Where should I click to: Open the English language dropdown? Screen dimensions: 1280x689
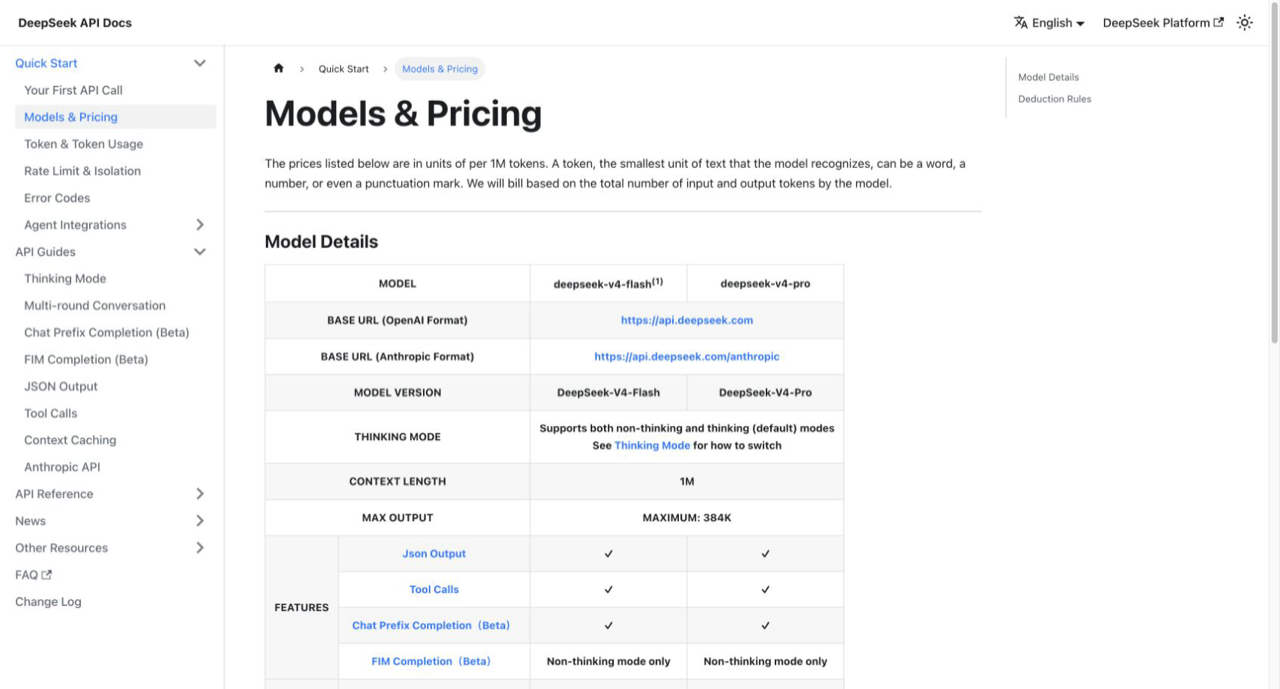pos(1050,22)
